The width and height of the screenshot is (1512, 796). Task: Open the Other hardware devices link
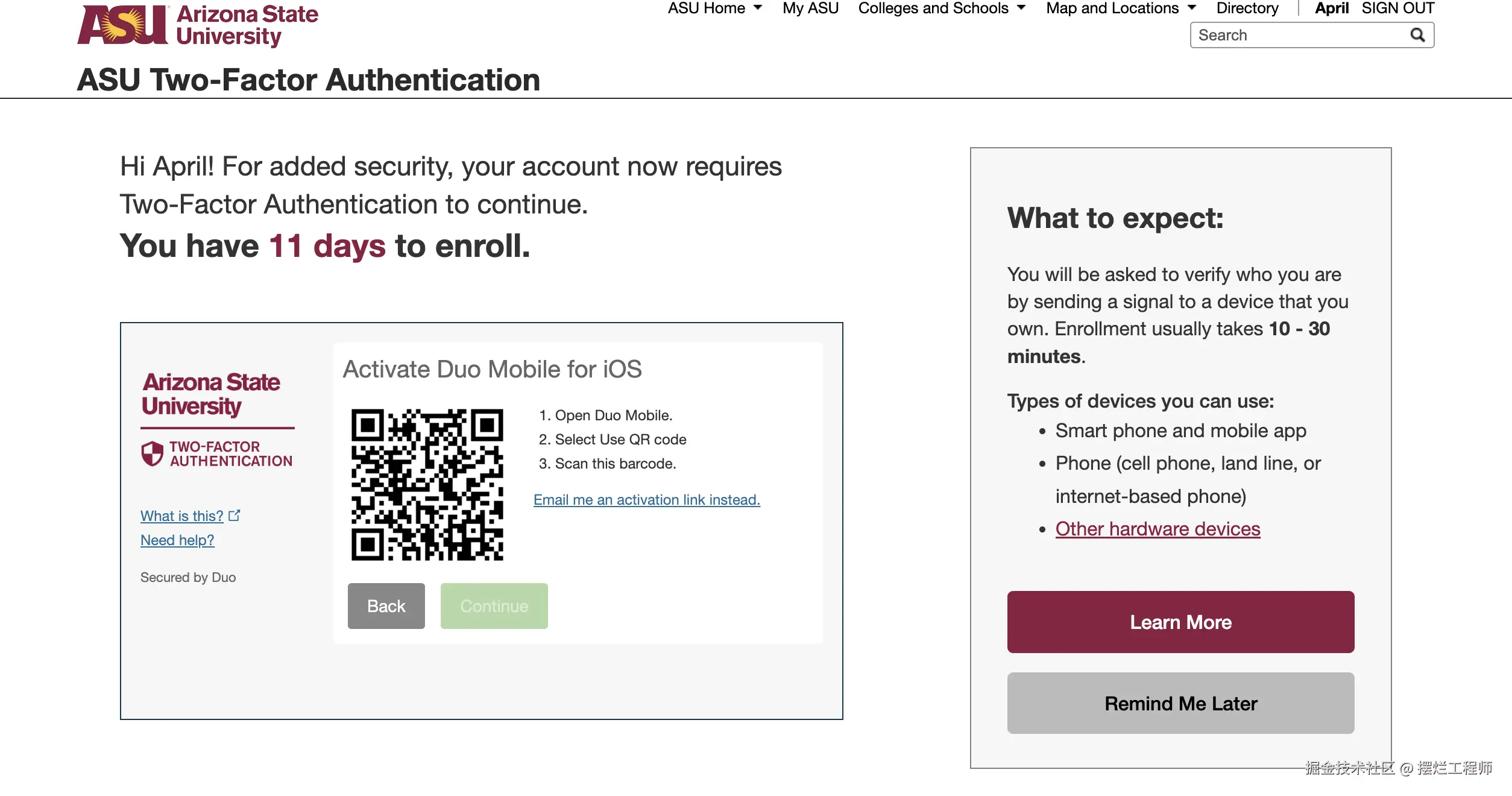(1158, 529)
